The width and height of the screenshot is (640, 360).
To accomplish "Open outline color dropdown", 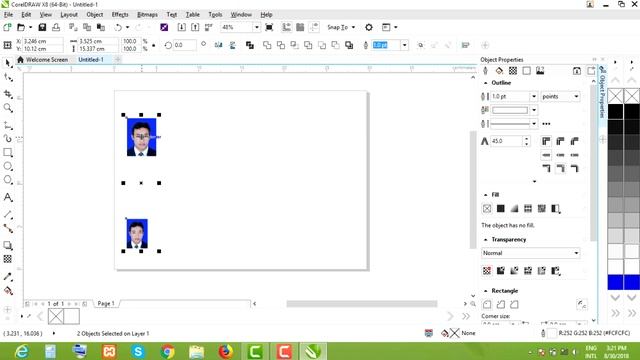I will [x=534, y=110].
